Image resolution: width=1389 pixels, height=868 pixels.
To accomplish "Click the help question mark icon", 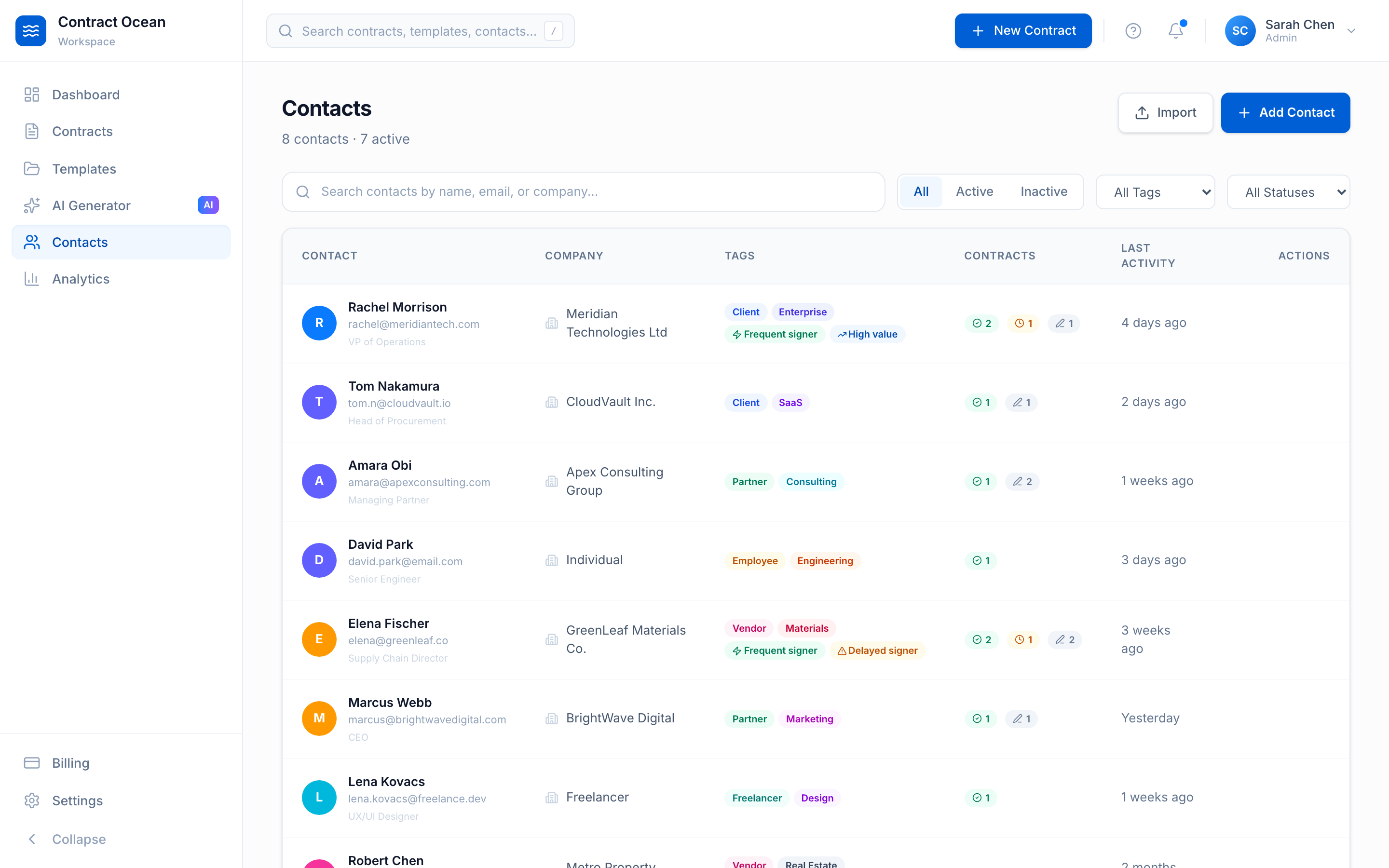I will [1133, 30].
